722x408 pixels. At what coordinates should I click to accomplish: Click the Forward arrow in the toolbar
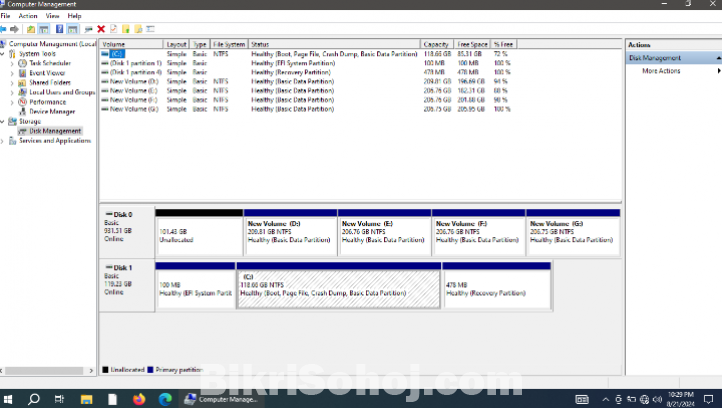pos(15,29)
